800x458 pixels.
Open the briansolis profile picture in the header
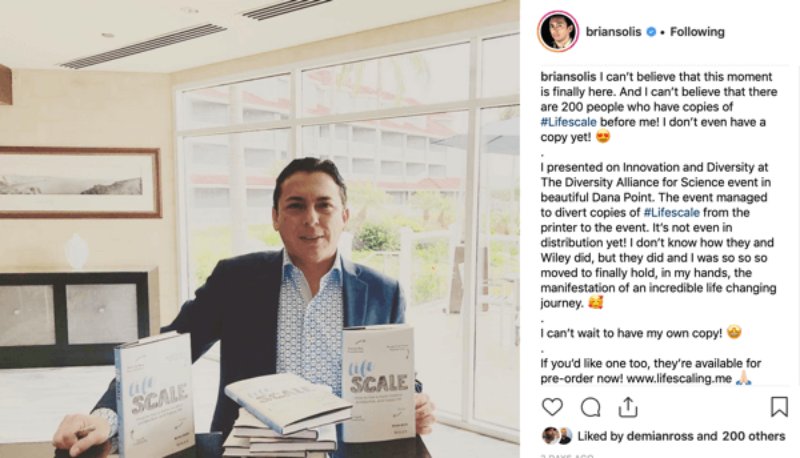coord(558,31)
